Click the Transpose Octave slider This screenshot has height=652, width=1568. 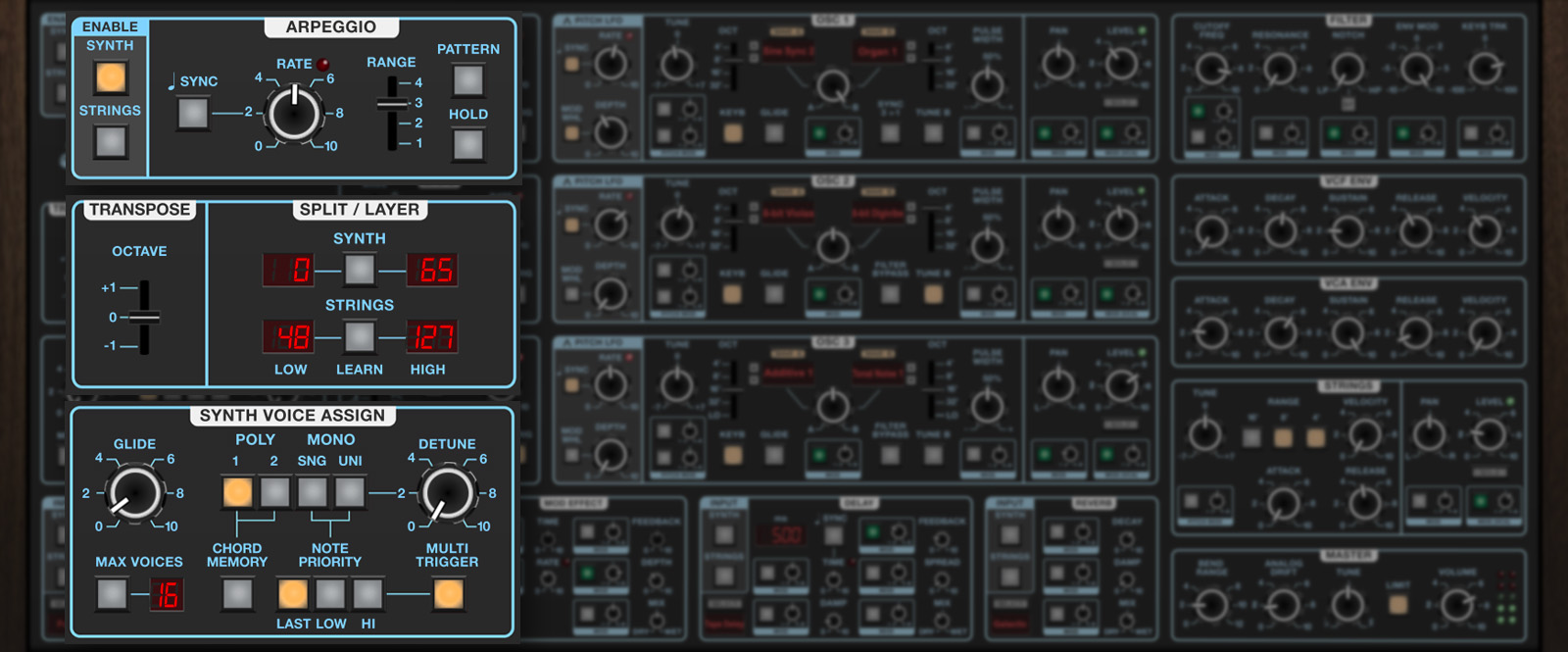point(144,317)
